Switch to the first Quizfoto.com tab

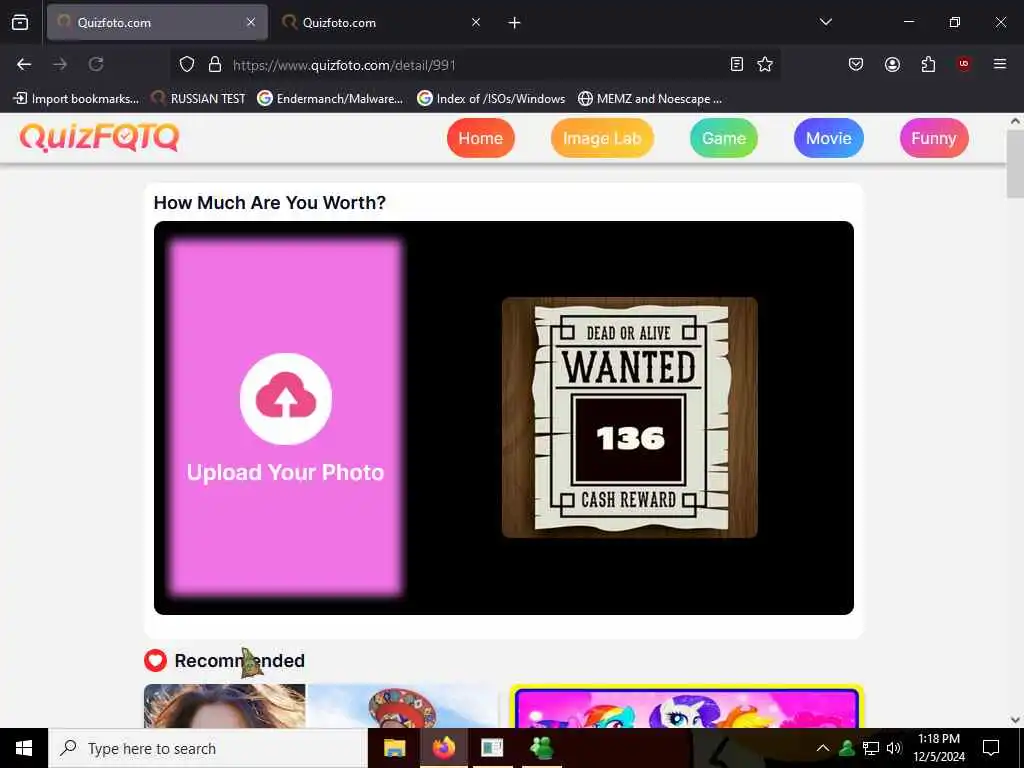coord(157,22)
